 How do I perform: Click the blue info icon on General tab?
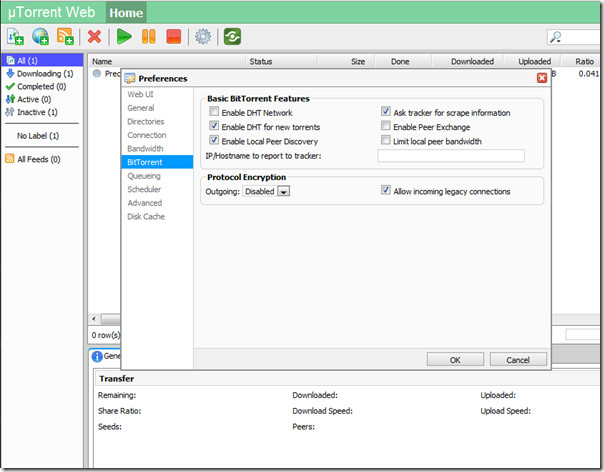tap(97, 356)
